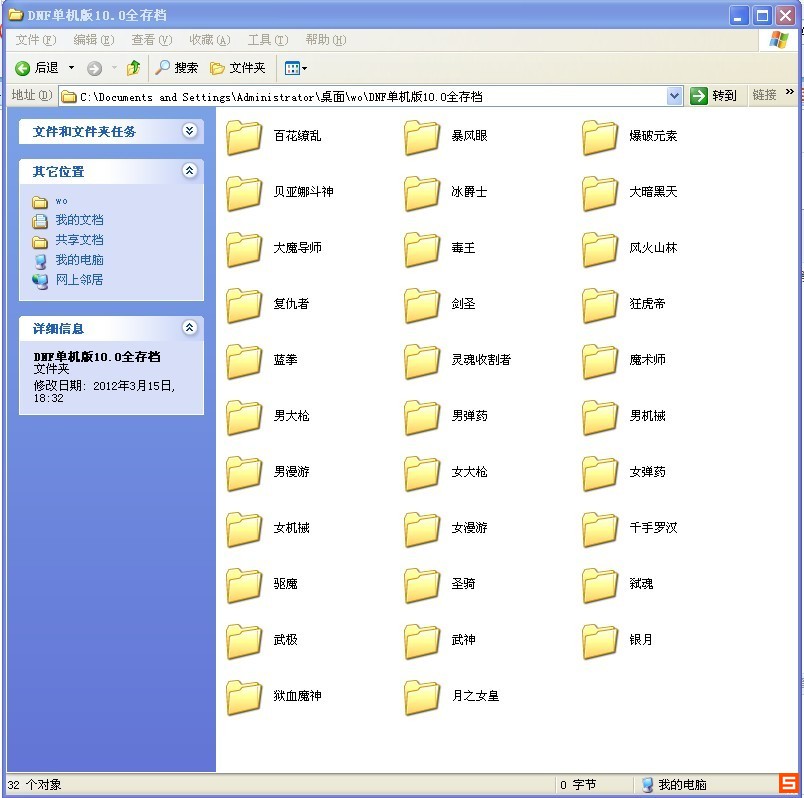Expand the address bar dropdown arrow

pyautogui.click(x=674, y=95)
